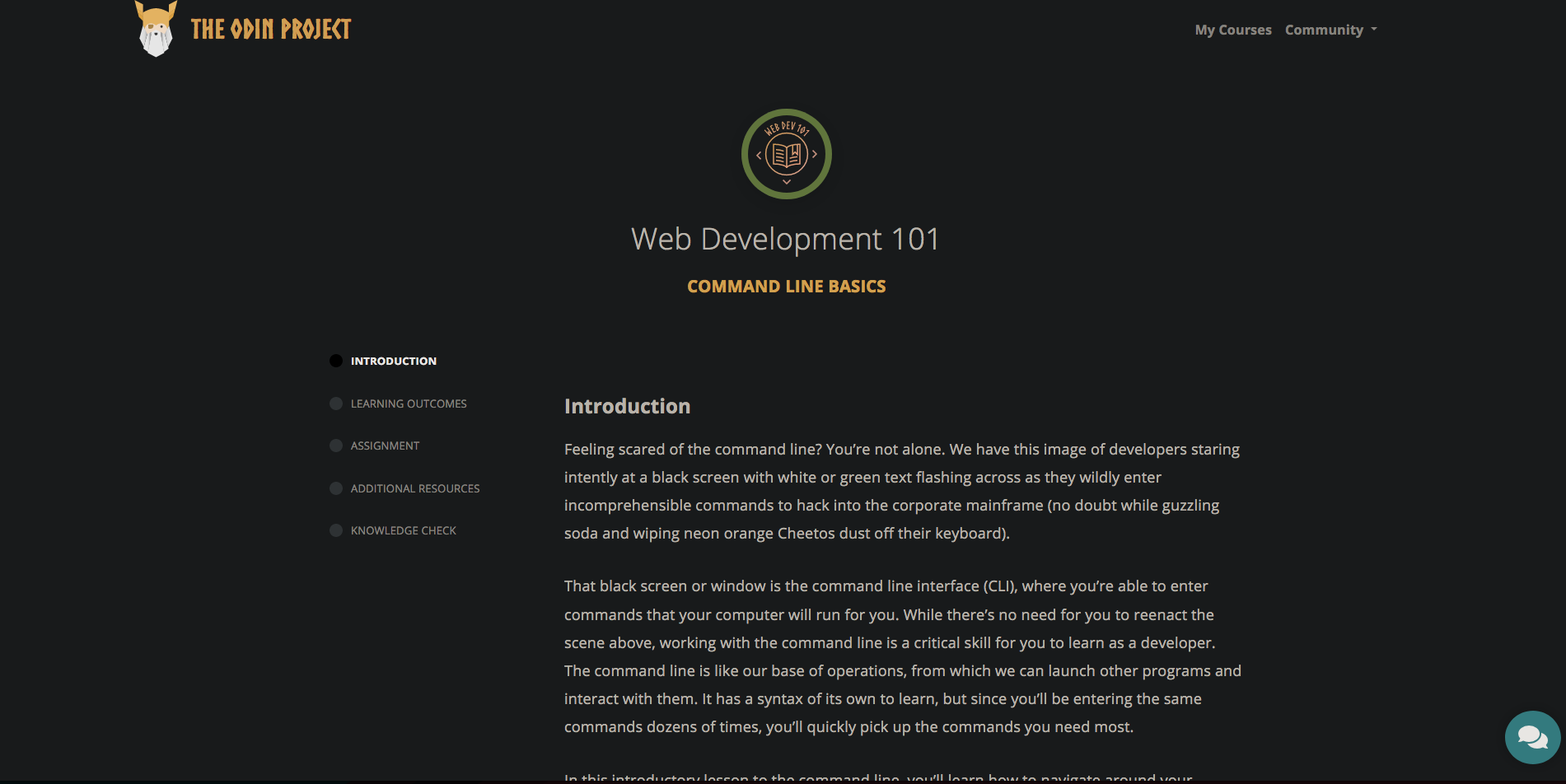Viewport: 1566px width, 784px height.
Task: Click the bullet next to Assignment
Action: pos(336,446)
